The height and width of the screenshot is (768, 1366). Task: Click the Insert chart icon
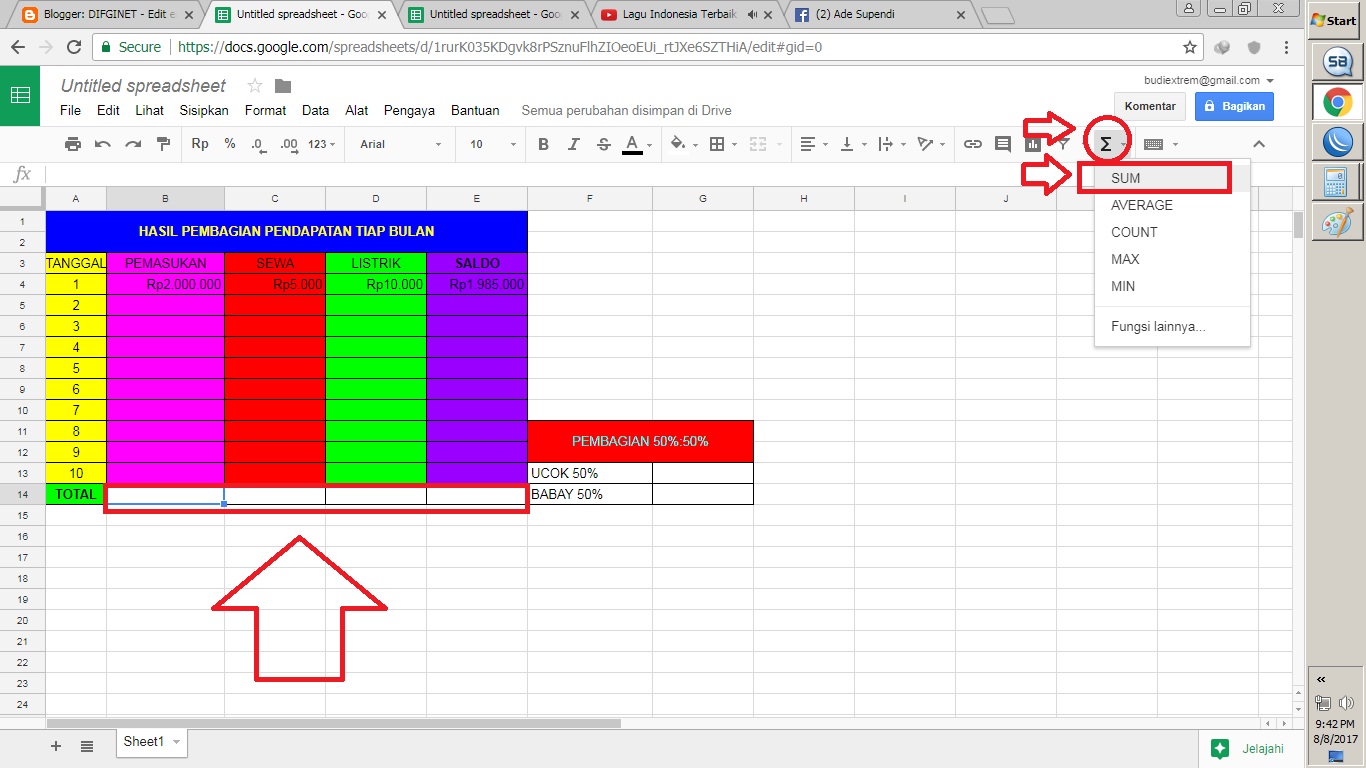coord(1032,144)
